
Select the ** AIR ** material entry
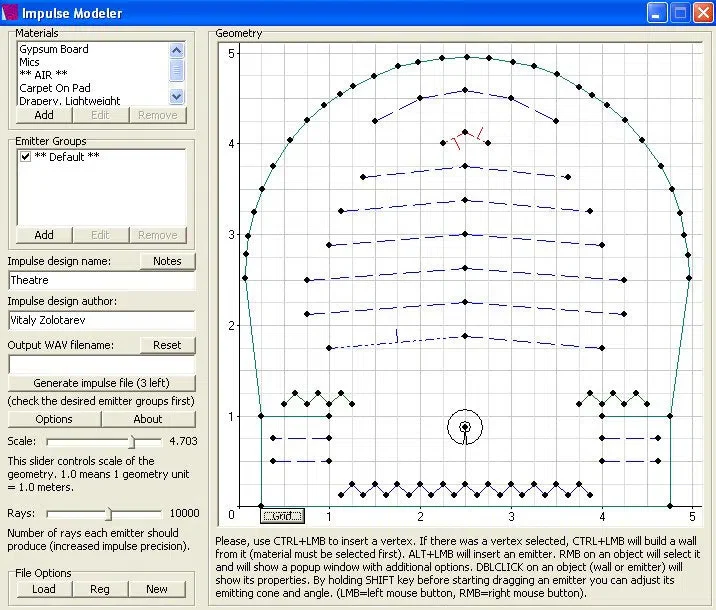coord(43,74)
